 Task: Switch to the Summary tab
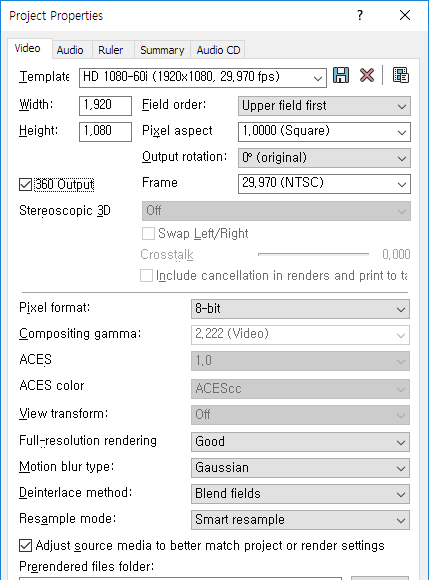pos(162,50)
